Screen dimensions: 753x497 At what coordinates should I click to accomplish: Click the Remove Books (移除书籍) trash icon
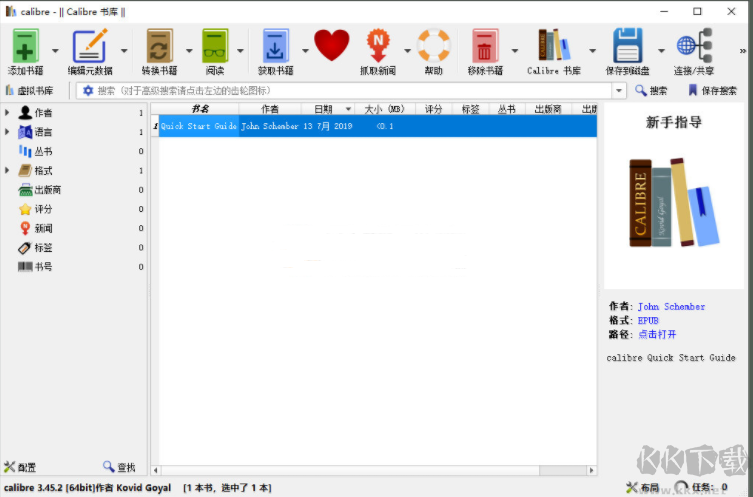[485, 47]
